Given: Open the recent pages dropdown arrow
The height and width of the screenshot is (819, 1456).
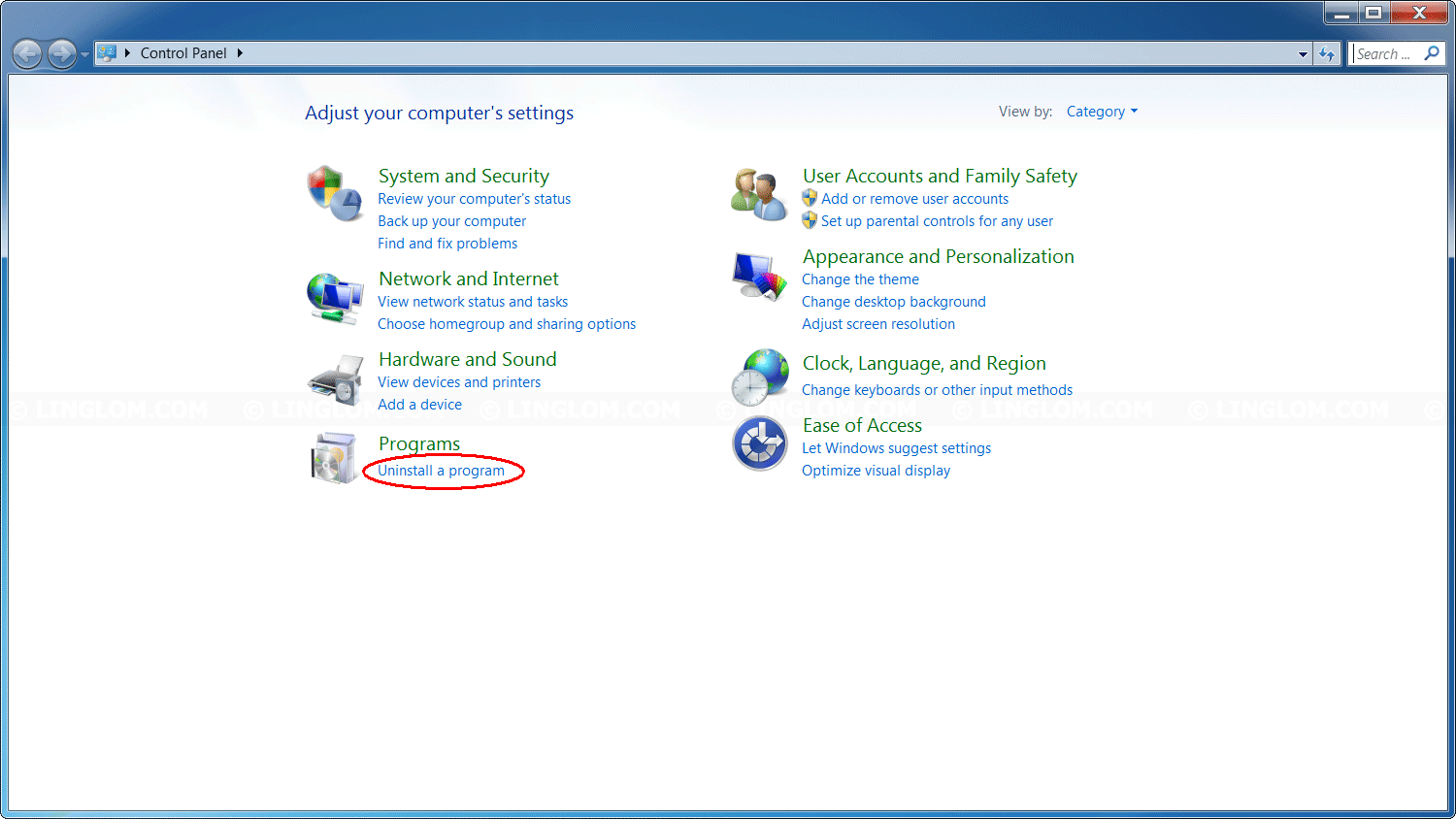Looking at the screenshot, I should coord(84,54).
